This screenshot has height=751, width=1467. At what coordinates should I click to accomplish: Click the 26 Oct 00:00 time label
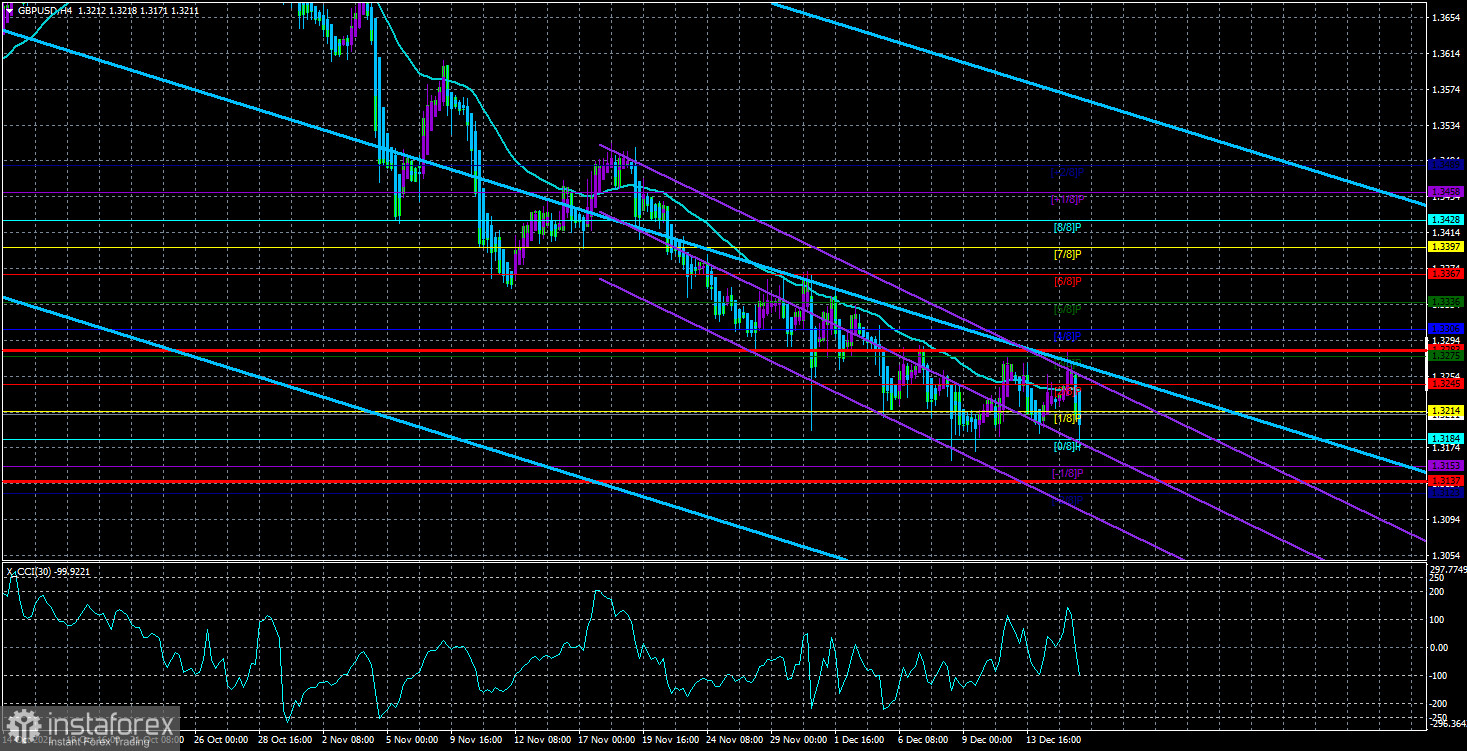click(x=220, y=741)
